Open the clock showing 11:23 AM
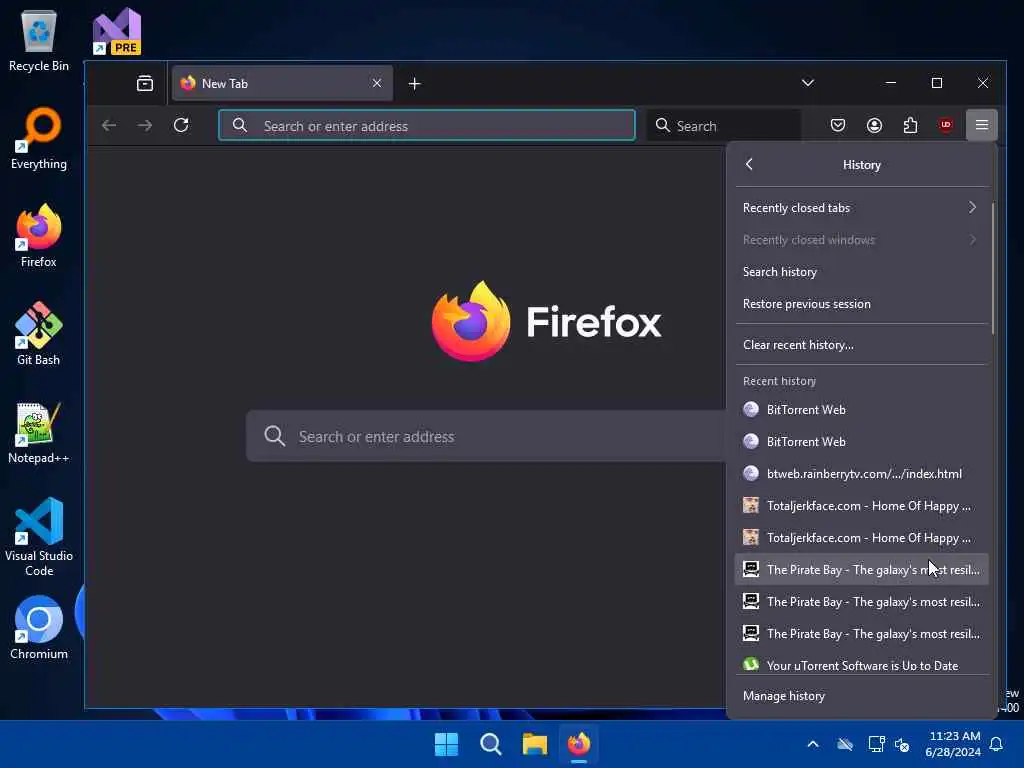The width and height of the screenshot is (1024, 768). tap(953, 744)
